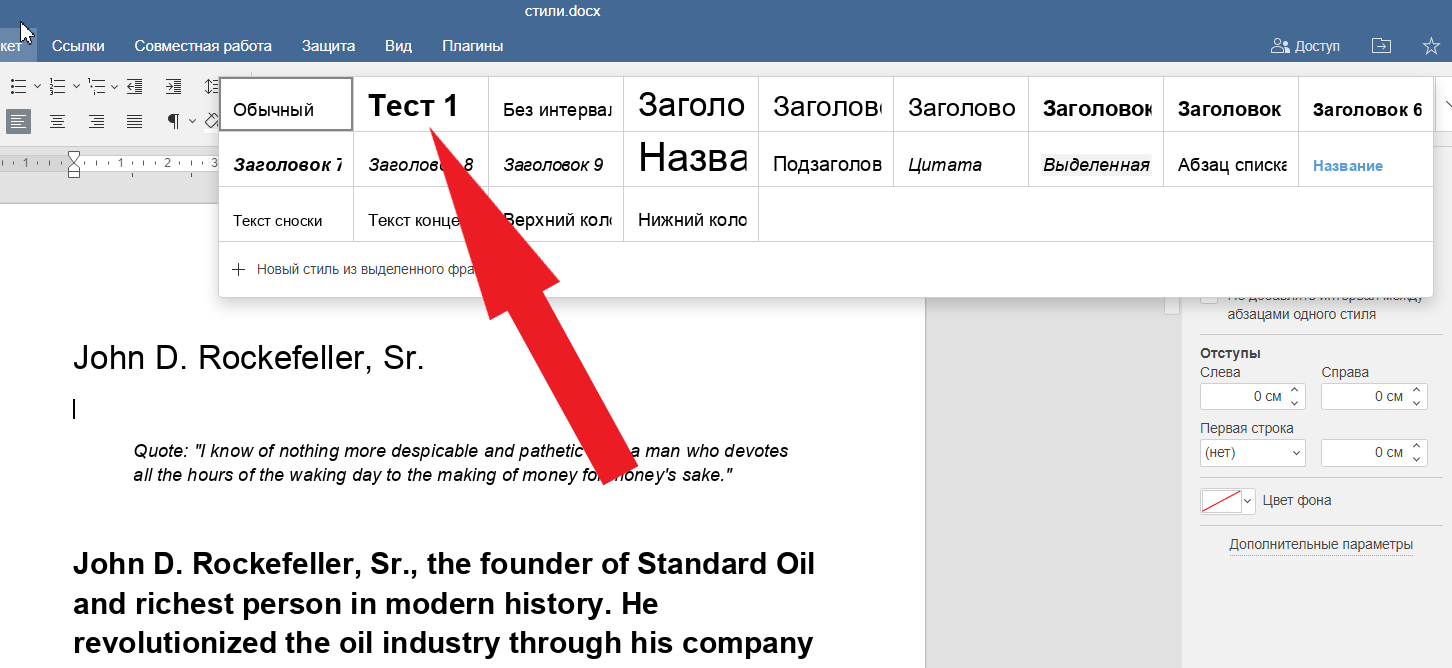The height and width of the screenshot is (668, 1452).
Task: Insert a numbered list
Action: [x=58, y=86]
